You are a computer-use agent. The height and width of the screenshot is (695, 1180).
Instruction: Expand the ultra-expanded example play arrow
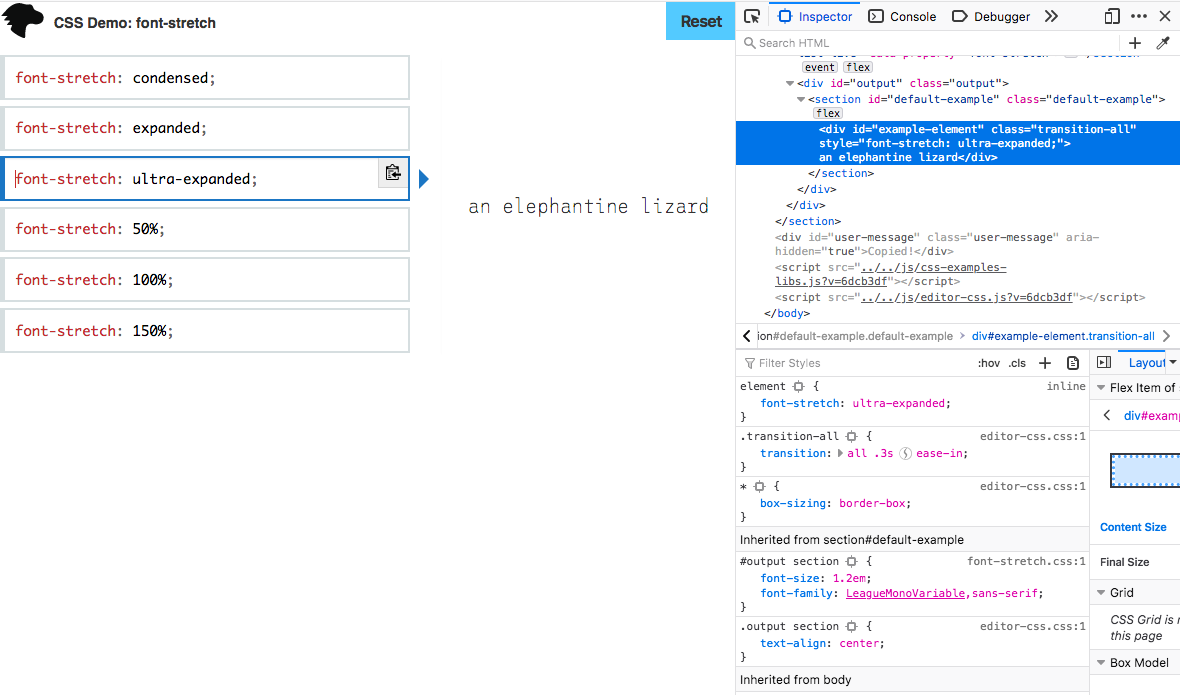424,178
